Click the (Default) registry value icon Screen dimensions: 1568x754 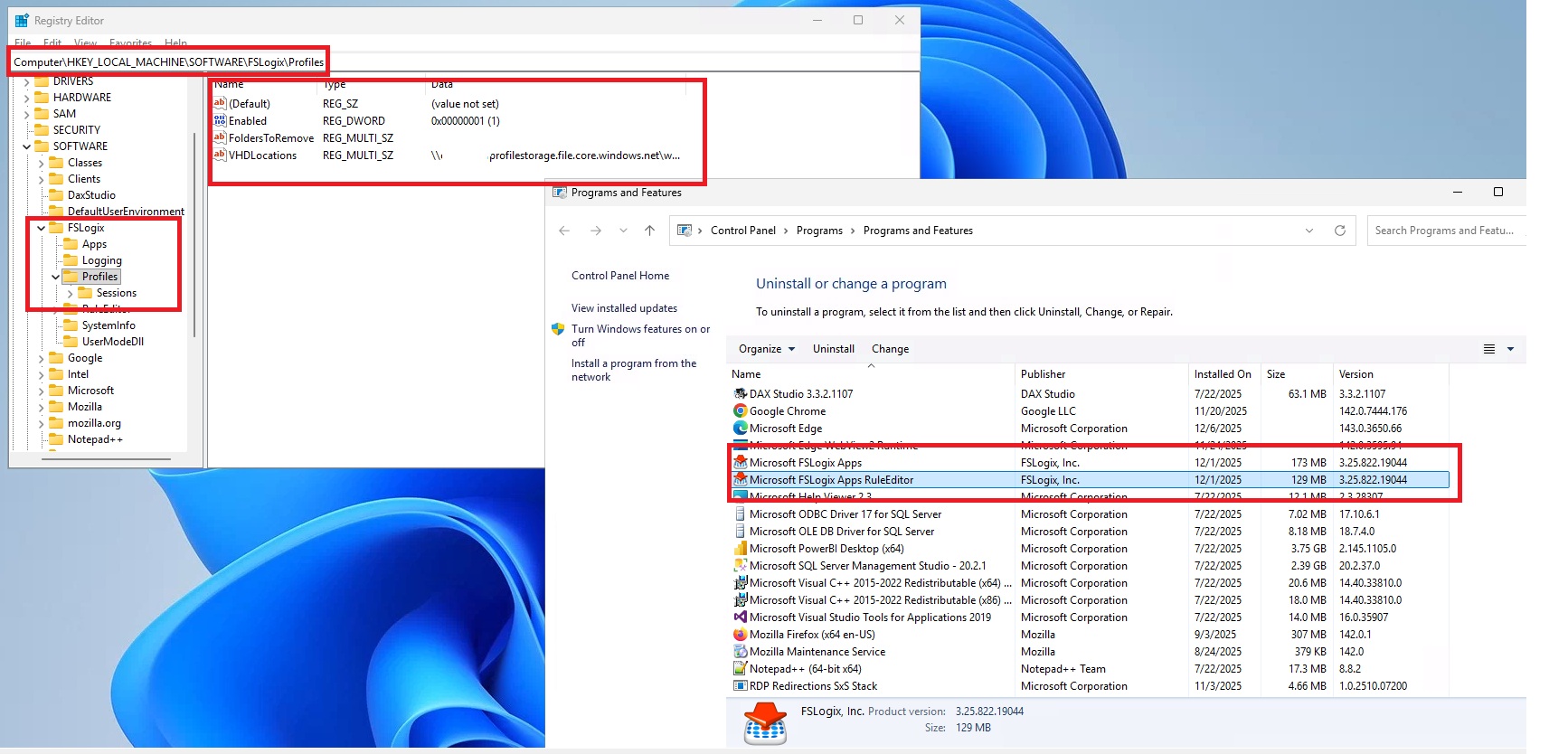[220, 103]
